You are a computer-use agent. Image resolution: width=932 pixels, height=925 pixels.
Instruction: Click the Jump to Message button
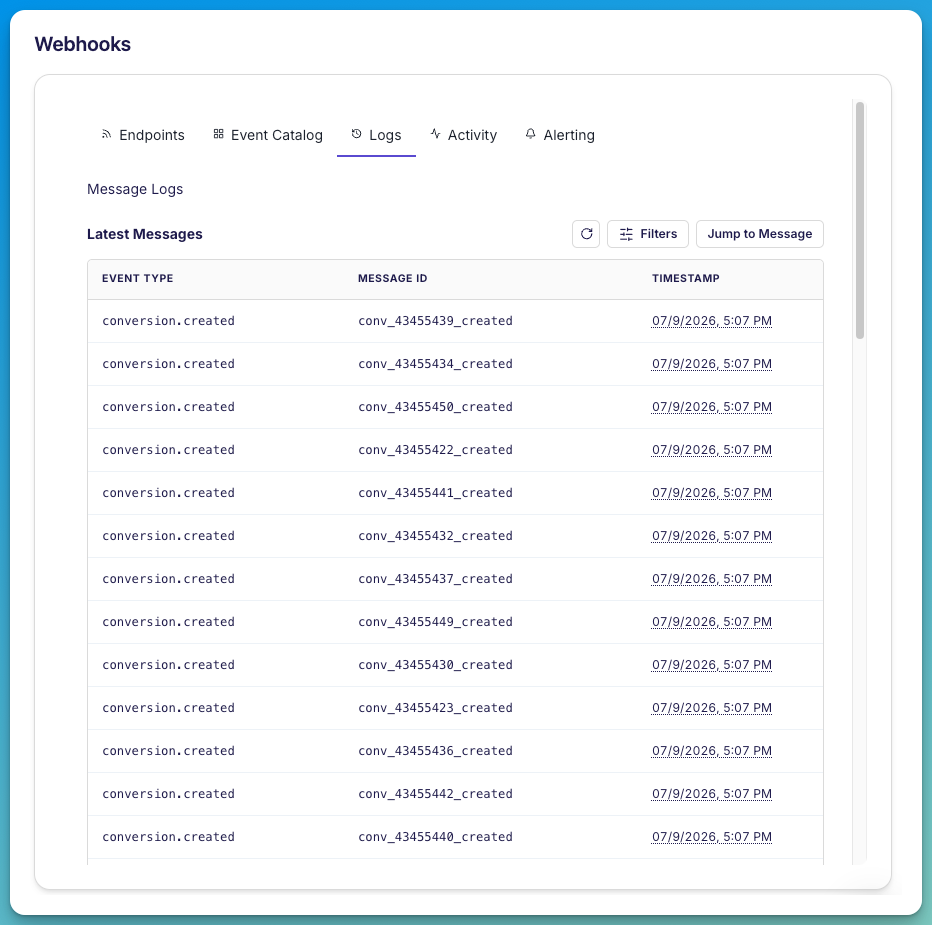click(759, 234)
